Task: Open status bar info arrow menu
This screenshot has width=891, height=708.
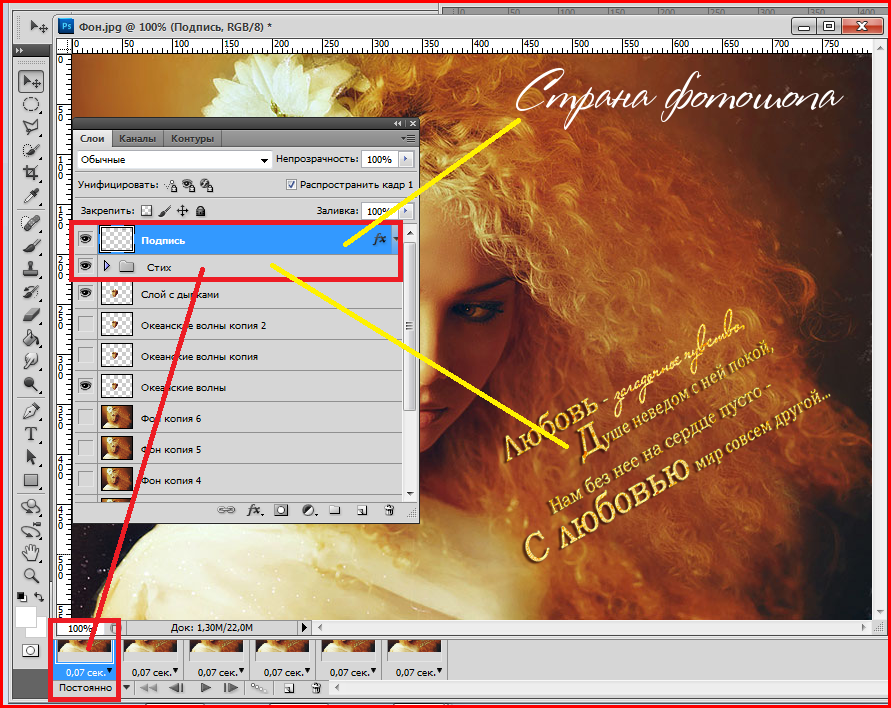Action: pos(304,627)
